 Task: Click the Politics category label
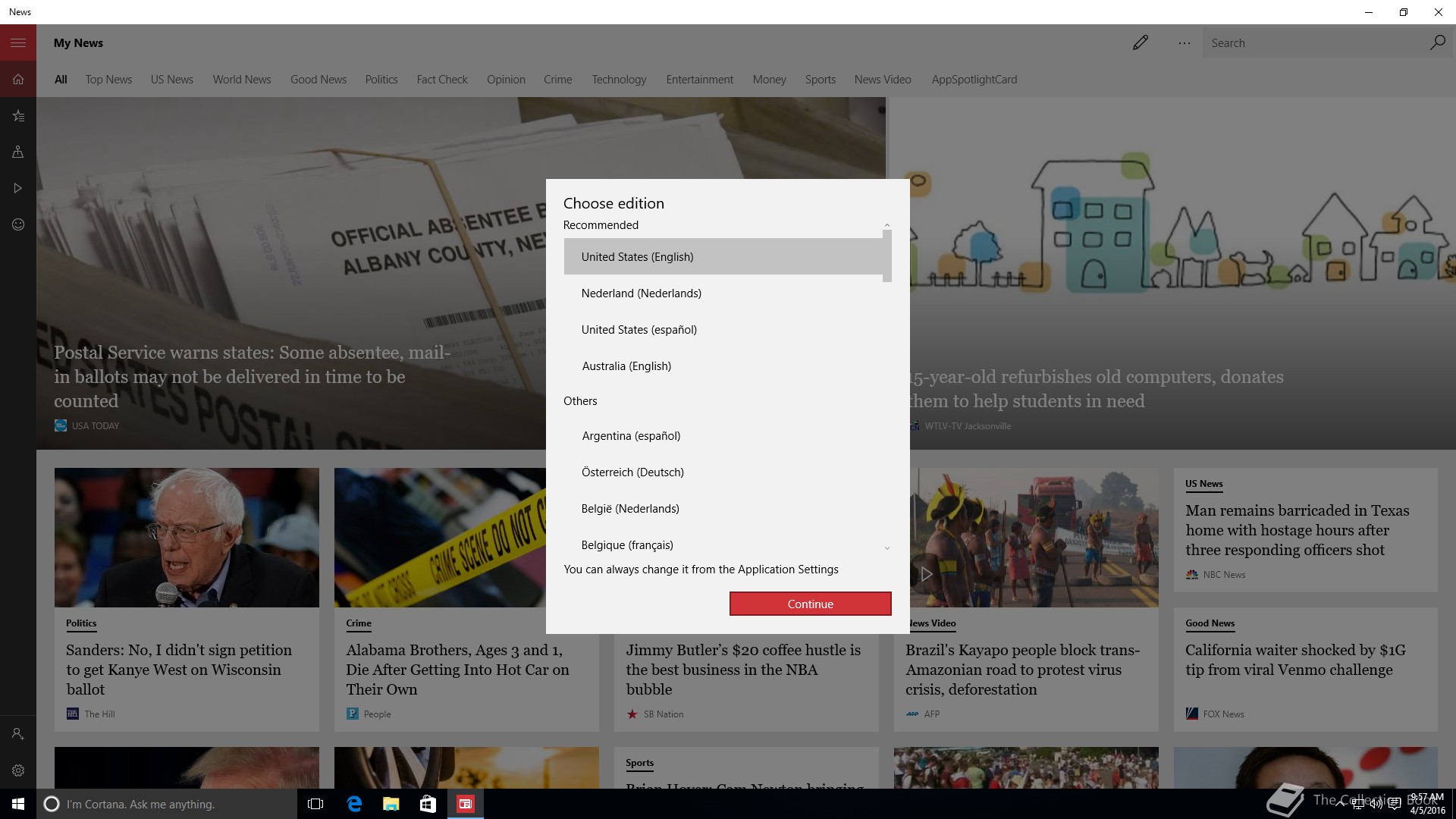[81, 623]
